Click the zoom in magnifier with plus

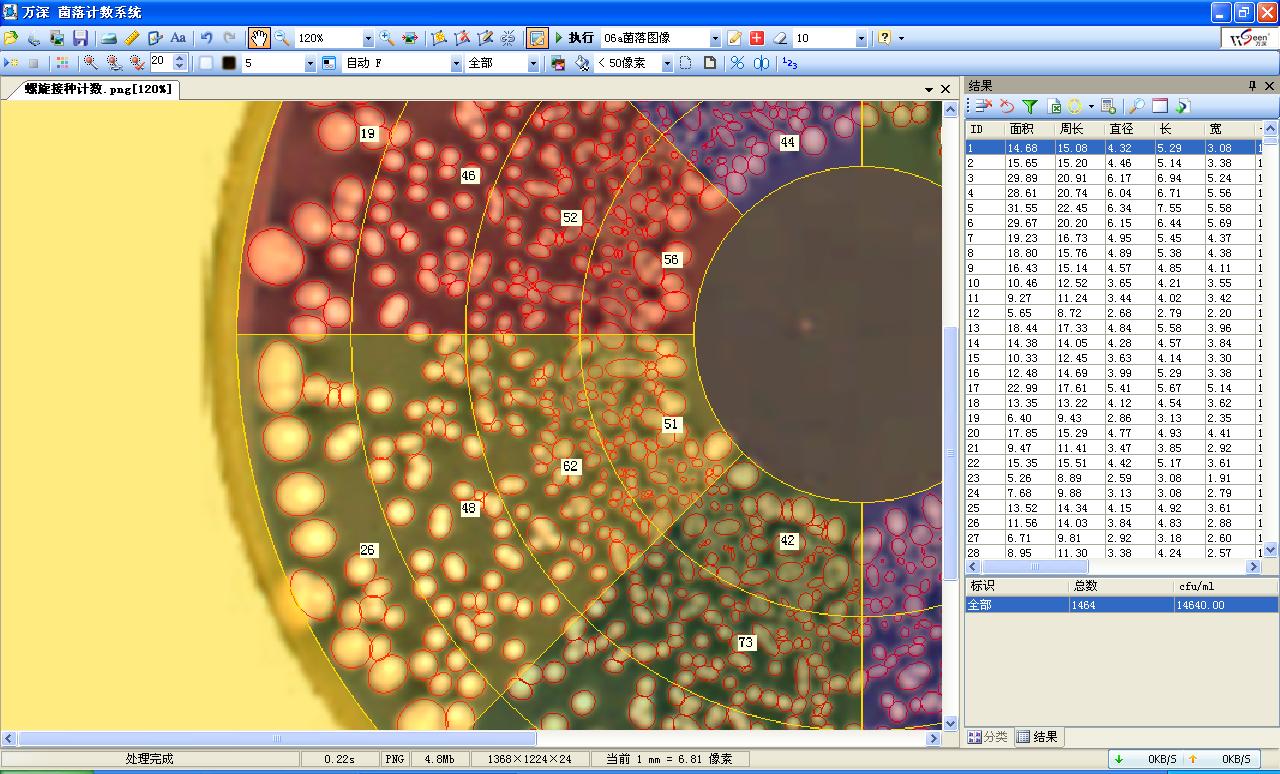387,38
